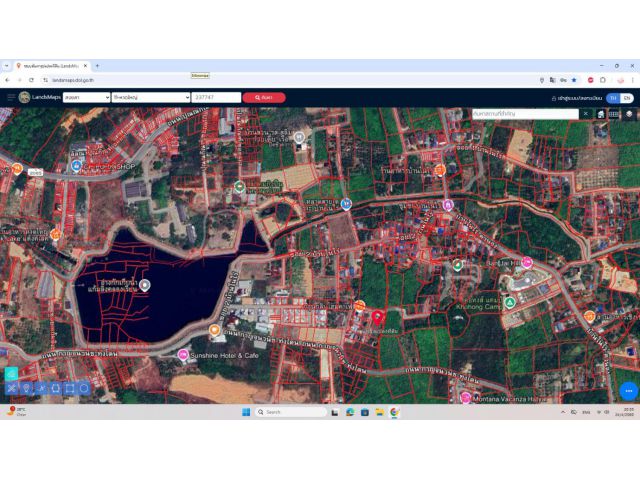This screenshot has width=640, height=480.
Task: Click the Windows taskbar Search box
Action: [291, 412]
